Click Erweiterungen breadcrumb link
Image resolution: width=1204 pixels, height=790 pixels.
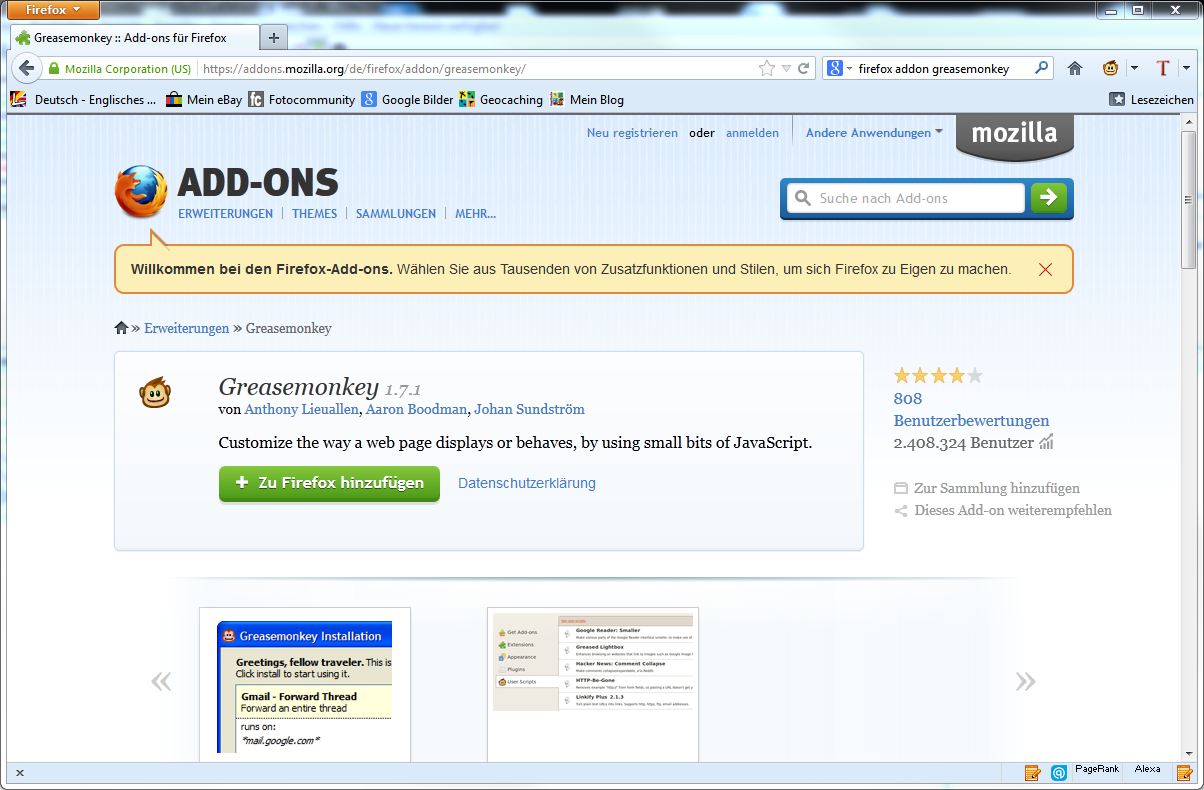click(x=187, y=328)
